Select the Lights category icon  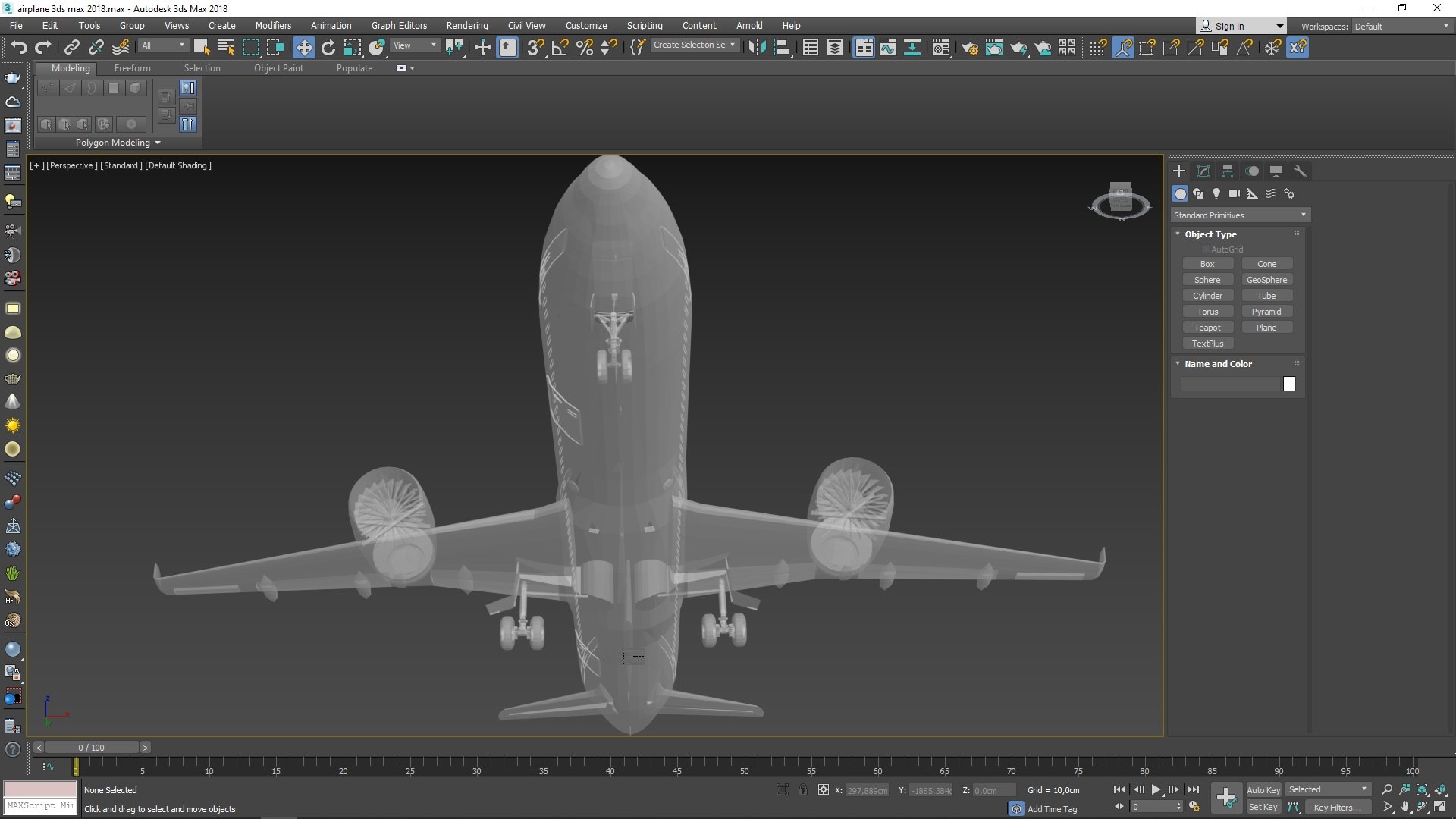click(1216, 193)
